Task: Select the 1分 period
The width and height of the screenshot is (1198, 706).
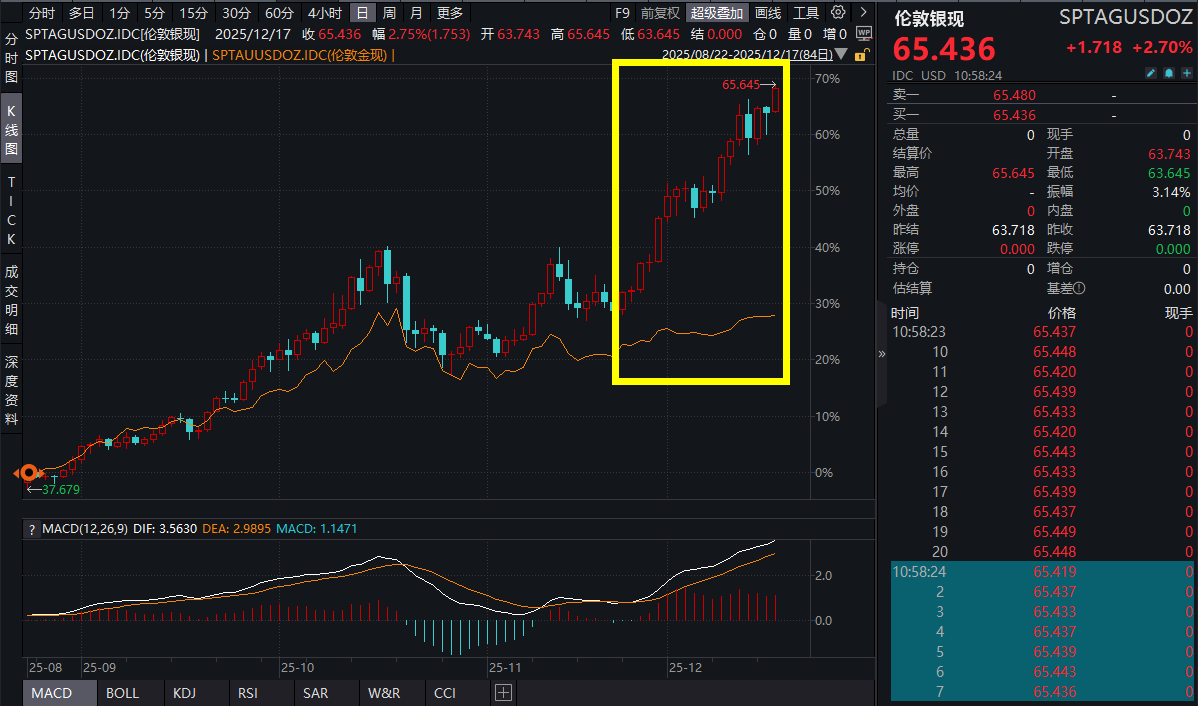Action: point(119,12)
